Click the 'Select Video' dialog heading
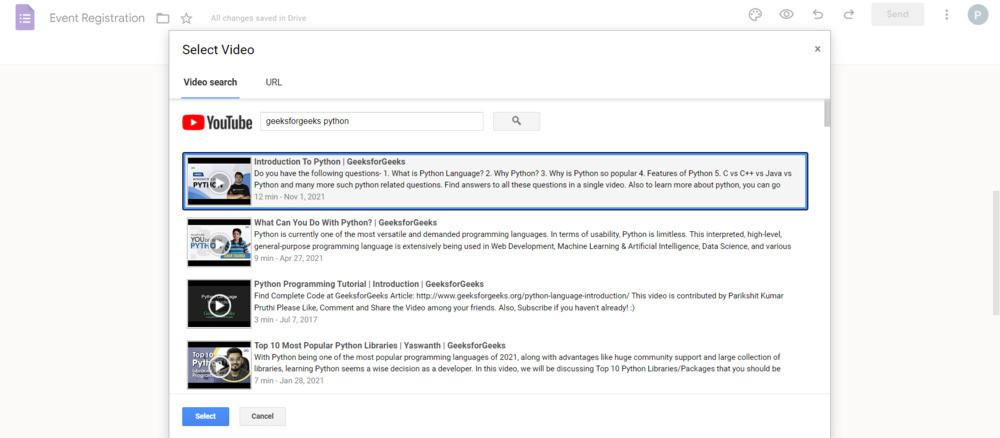Screen dimensions: 1000x438 (x=218, y=50)
